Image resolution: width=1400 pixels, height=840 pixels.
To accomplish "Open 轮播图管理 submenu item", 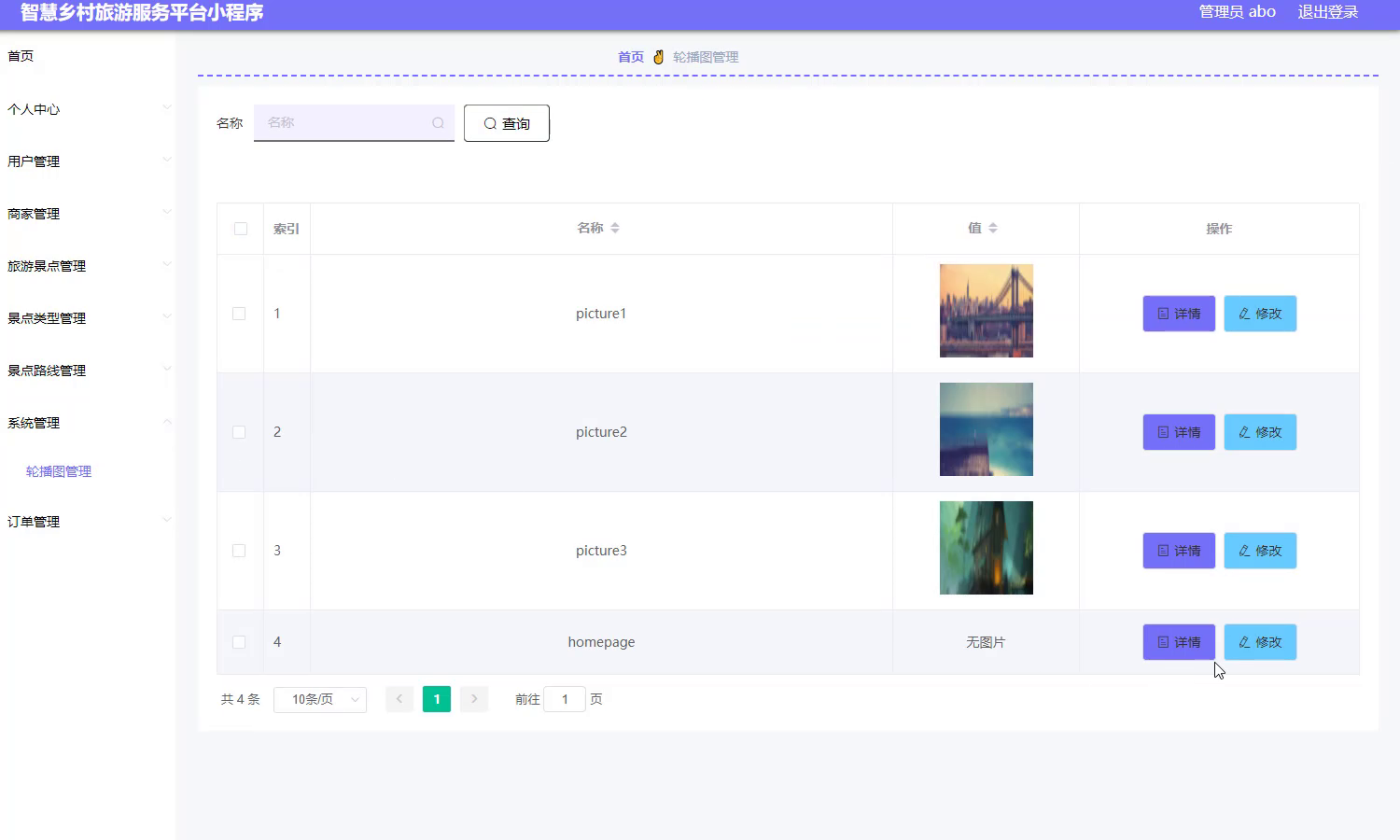I will [59, 471].
